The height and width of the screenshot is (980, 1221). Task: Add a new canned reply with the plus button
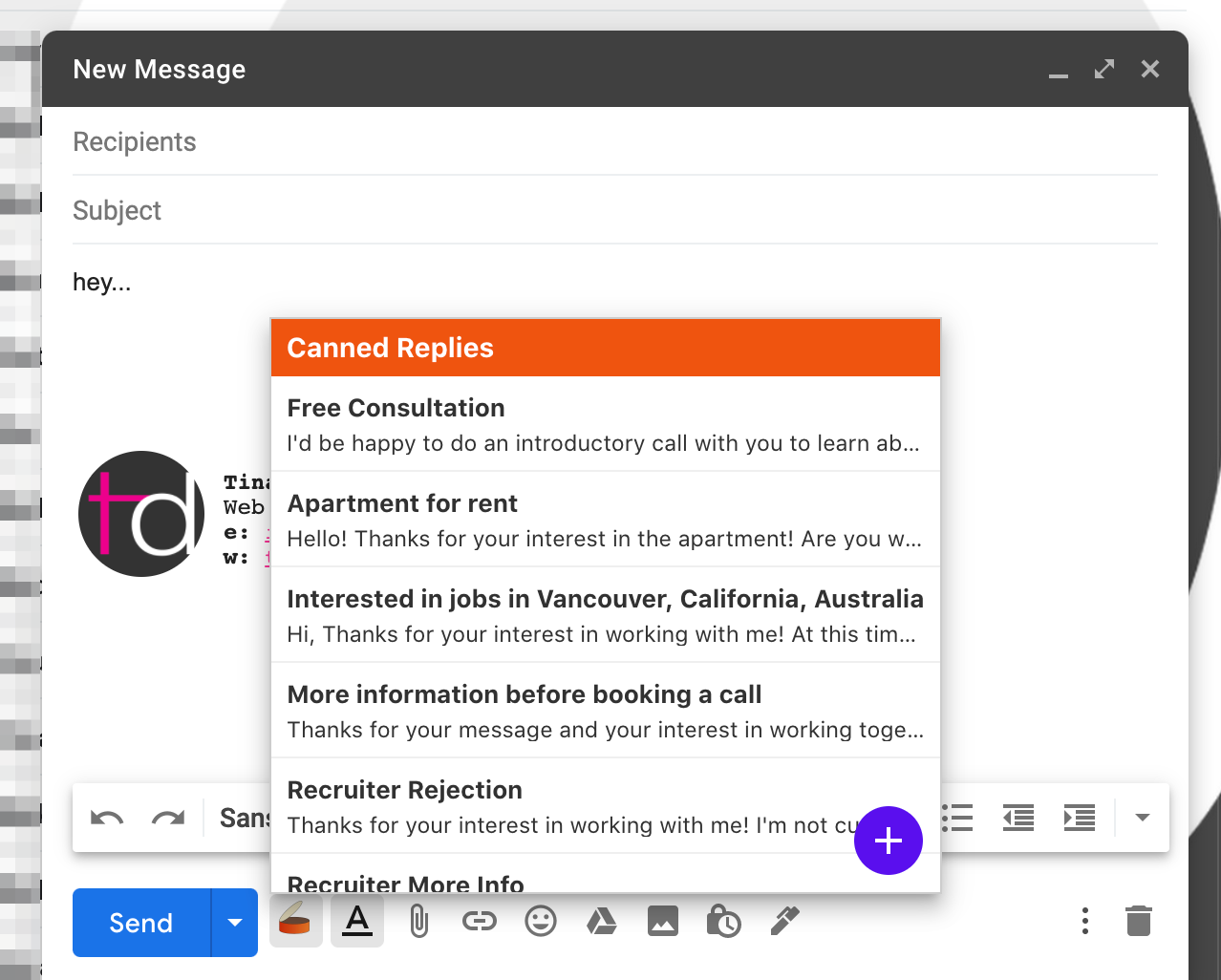point(888,841)
